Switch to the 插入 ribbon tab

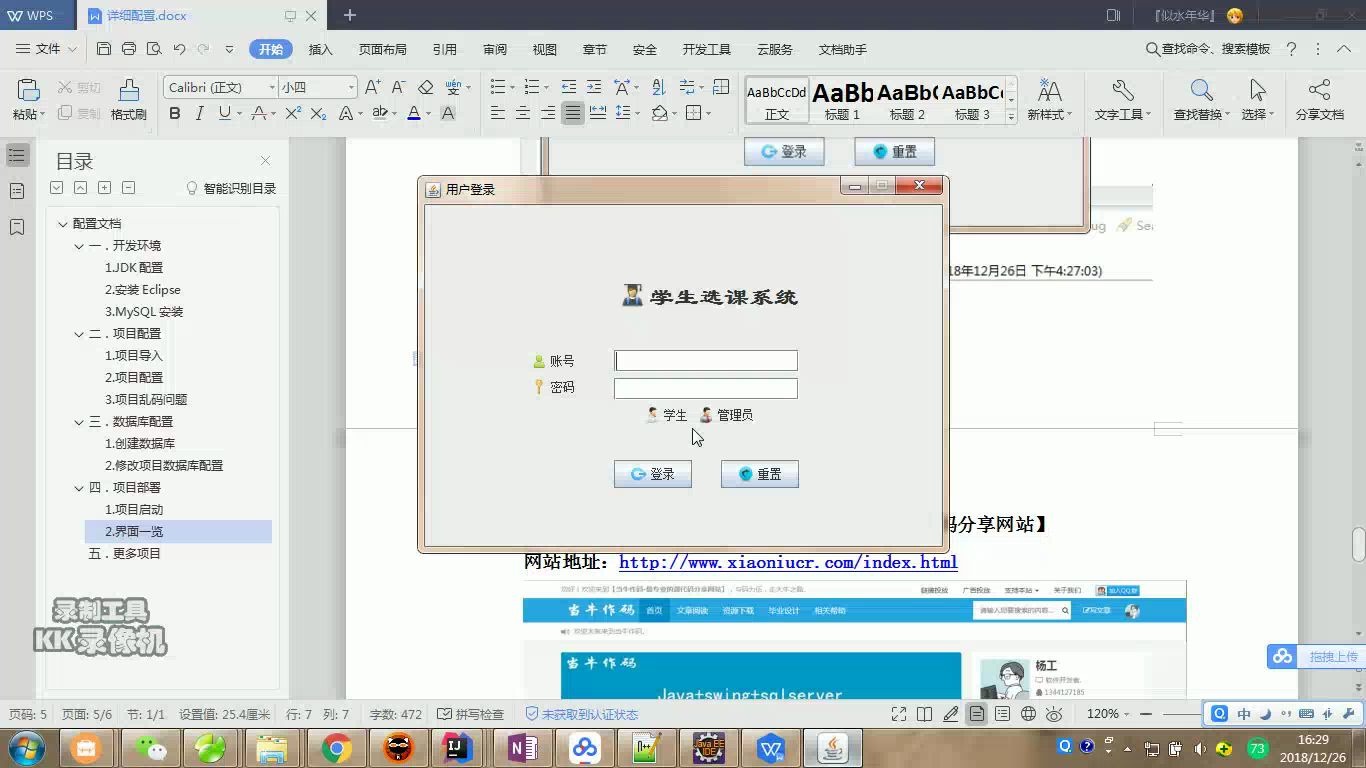coord(319,49)
